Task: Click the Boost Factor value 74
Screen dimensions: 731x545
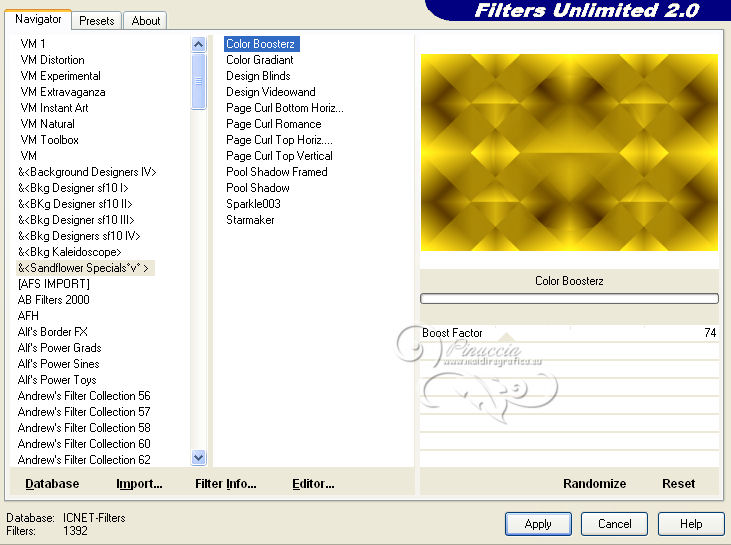Action: (710, 332)
